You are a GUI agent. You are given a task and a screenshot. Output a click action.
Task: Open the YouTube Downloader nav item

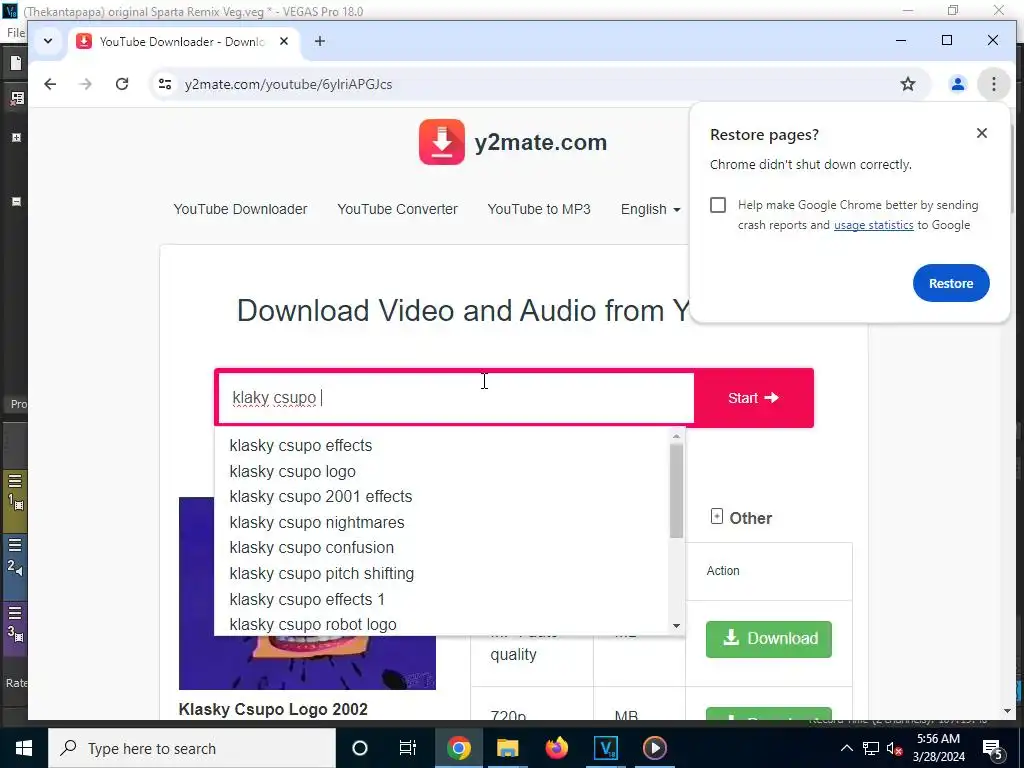coord(240,209)
